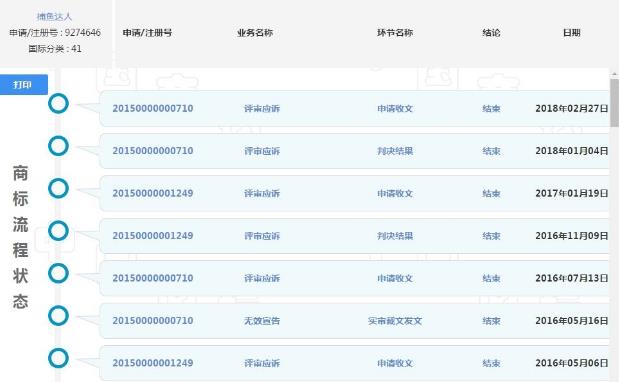Open the 捕鱼达人 trademark name link
Viewport: 619px width, 382px height.
[x=54, y=17]
